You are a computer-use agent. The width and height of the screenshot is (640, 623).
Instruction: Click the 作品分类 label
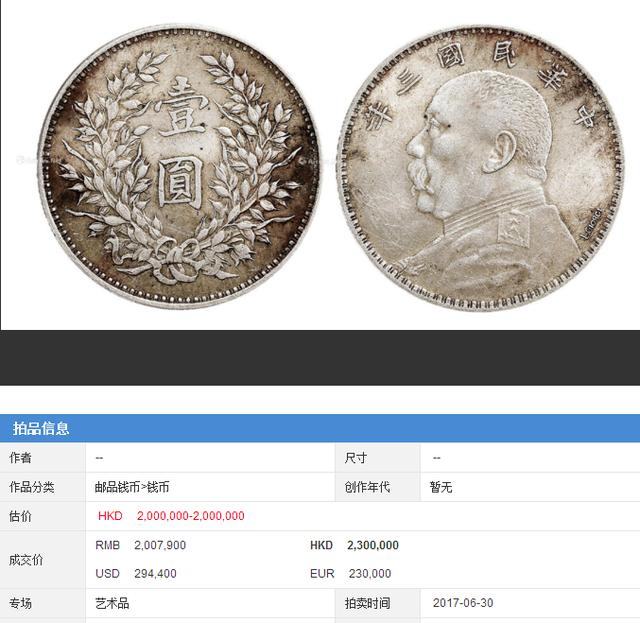[x=32, y=487]
